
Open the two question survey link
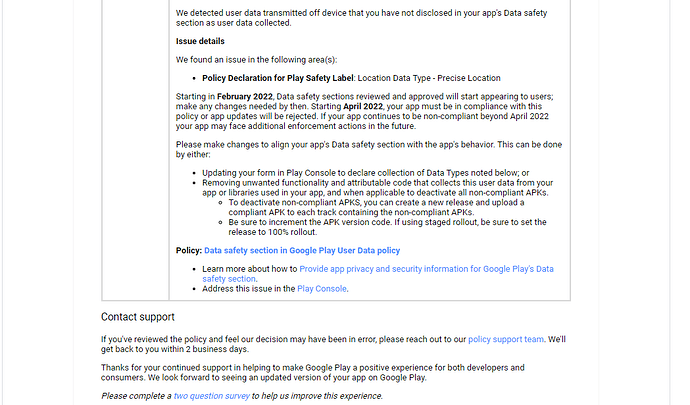click(x=212, y=396)
